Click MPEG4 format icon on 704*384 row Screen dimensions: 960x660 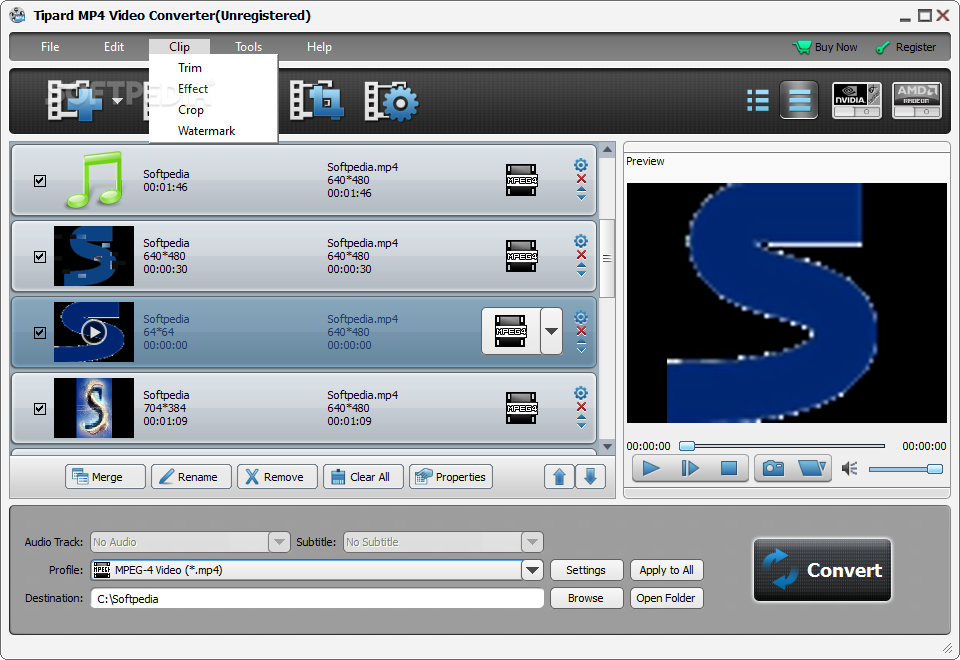click(x=521, y=408)
